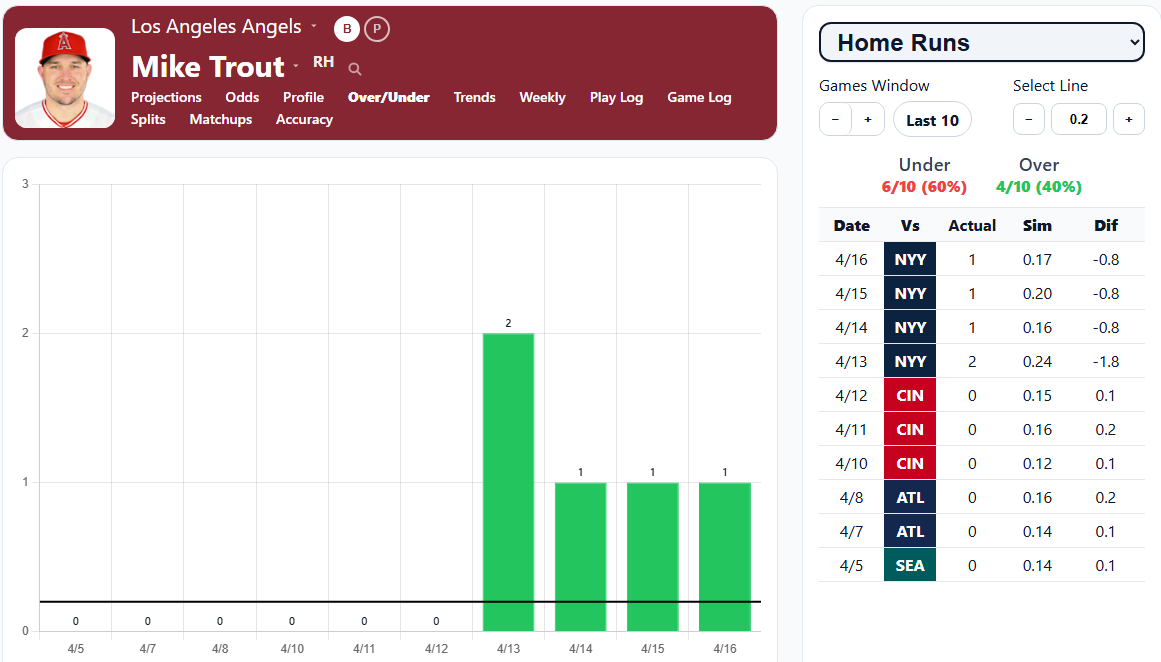Increase the select line value
1161x662 pixels.
coord(1128,119)
